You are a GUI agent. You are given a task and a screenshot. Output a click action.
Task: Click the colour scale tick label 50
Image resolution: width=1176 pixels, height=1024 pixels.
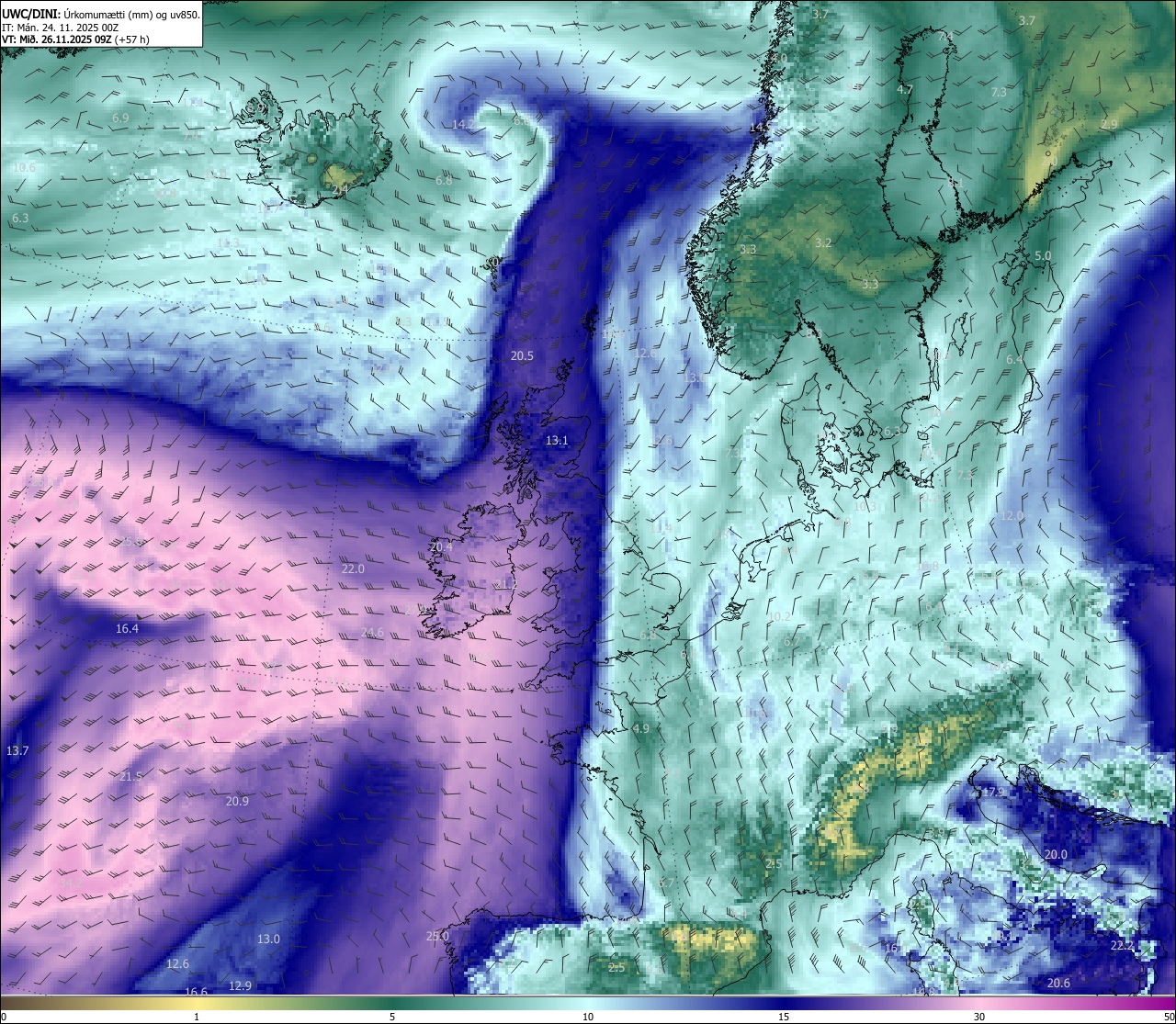1169,1017
